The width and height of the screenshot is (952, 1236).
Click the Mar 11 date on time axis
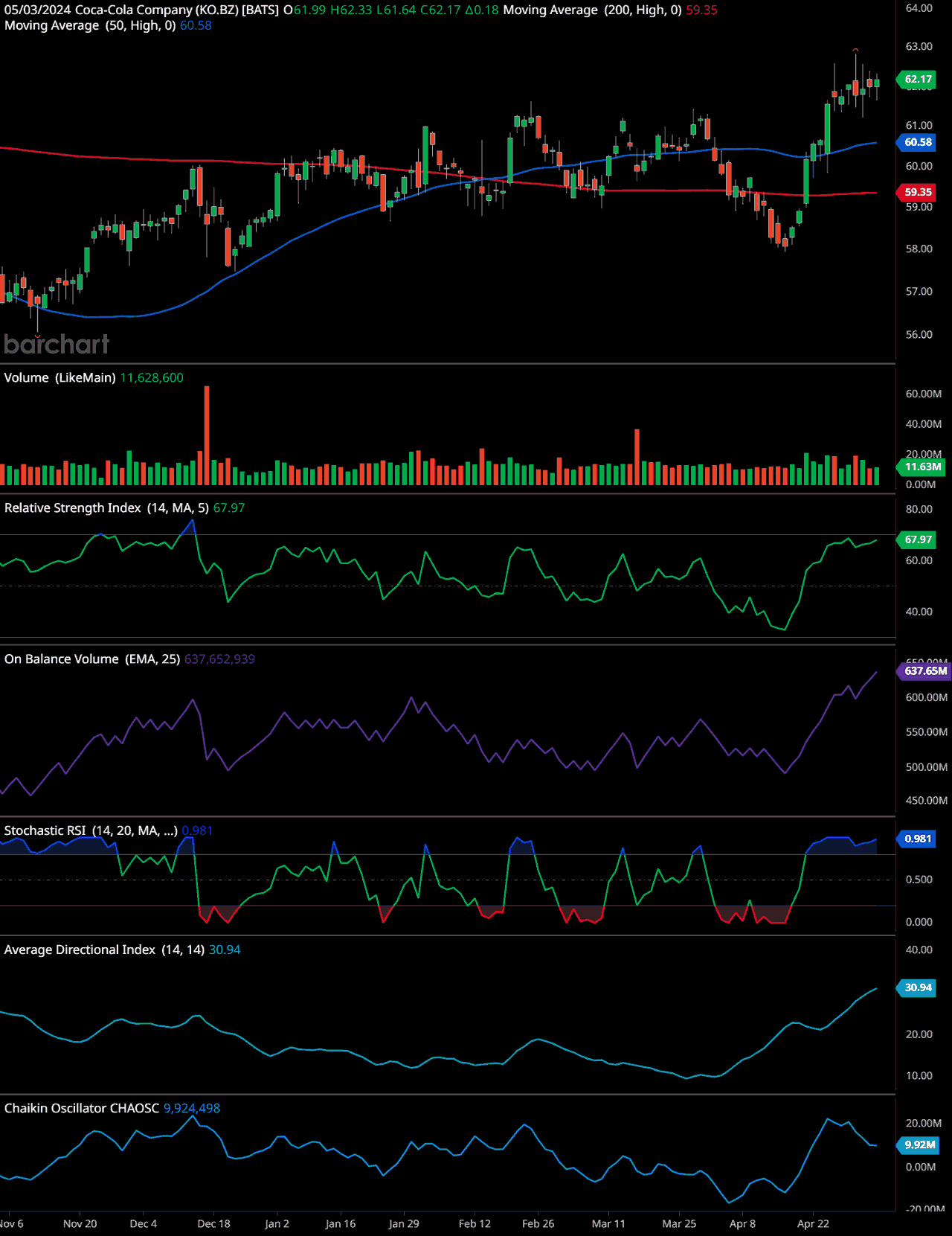(608, 1223)
